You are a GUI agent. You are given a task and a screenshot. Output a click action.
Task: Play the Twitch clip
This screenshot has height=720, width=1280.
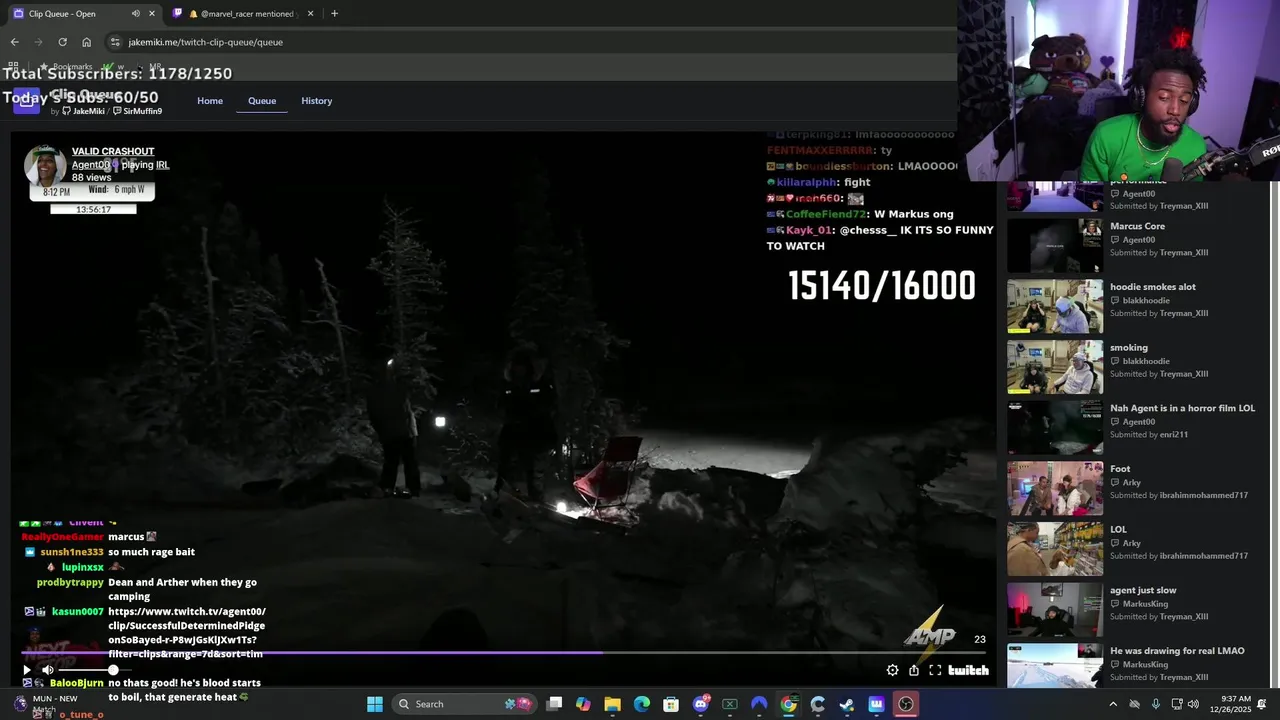click(x=27, y=670)
